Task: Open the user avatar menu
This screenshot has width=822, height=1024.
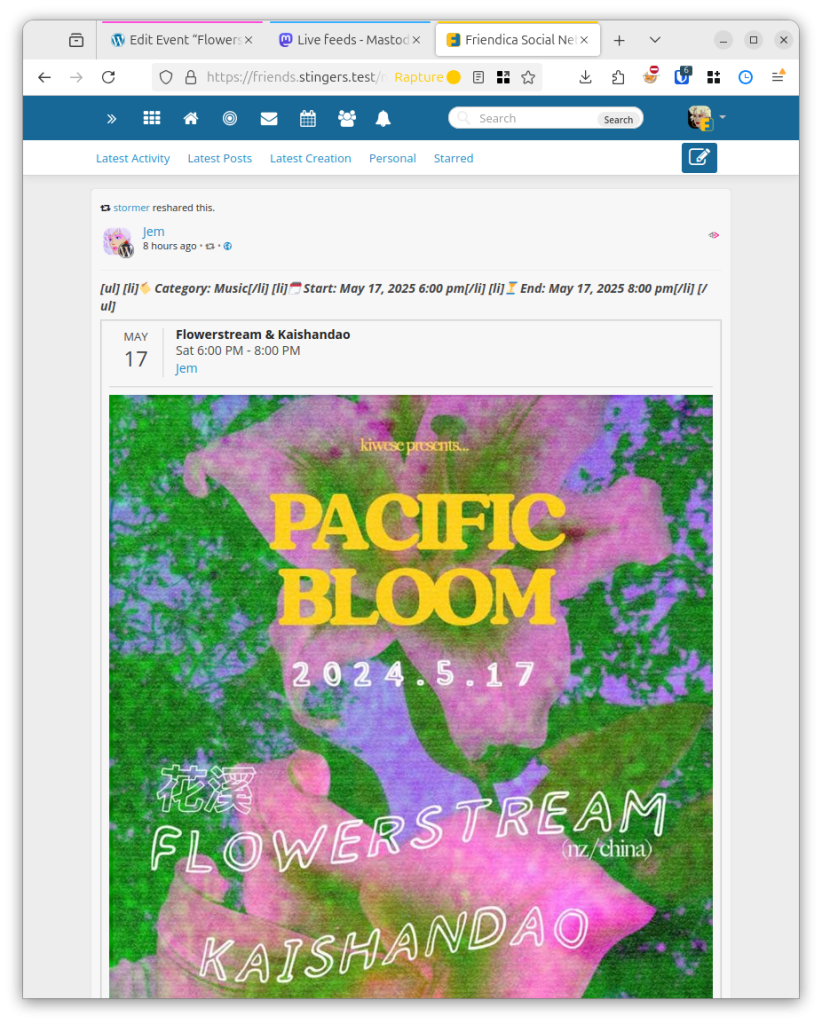Action: pyautogui.click(x=706, y=118)
